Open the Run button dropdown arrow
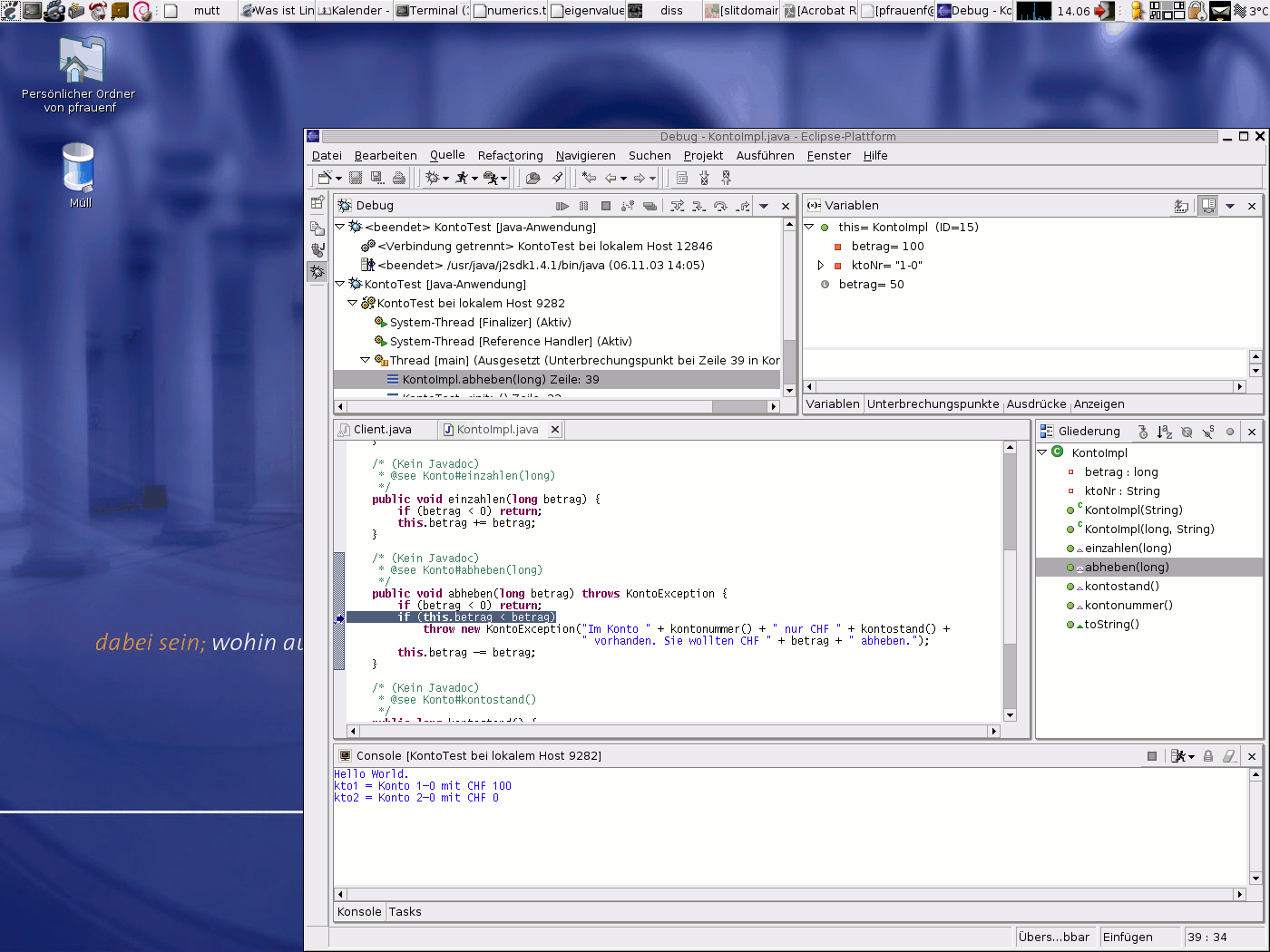 tap(474, 179)
